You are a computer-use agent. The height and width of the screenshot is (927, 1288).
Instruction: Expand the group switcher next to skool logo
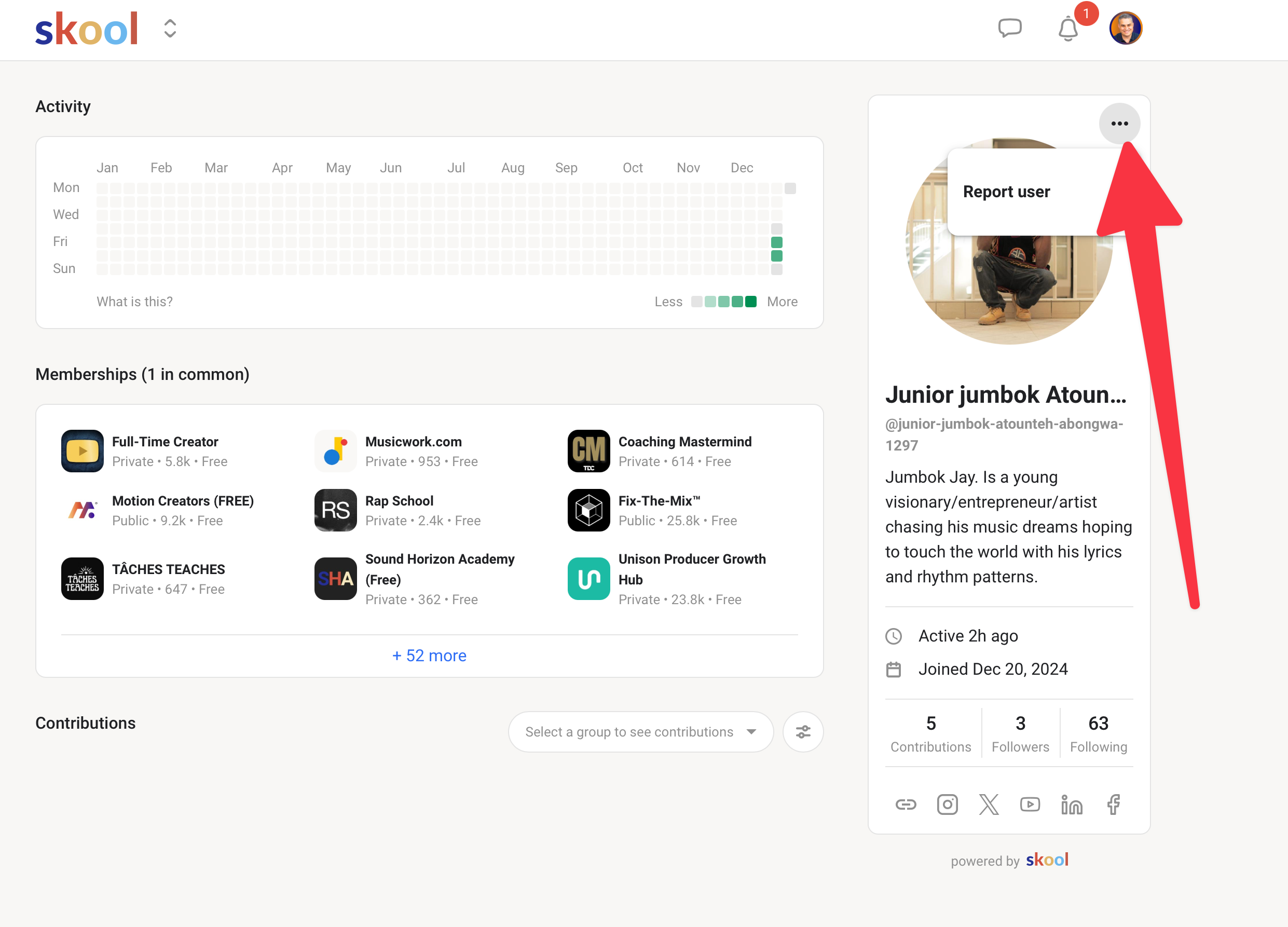click(x=170, y=29)
